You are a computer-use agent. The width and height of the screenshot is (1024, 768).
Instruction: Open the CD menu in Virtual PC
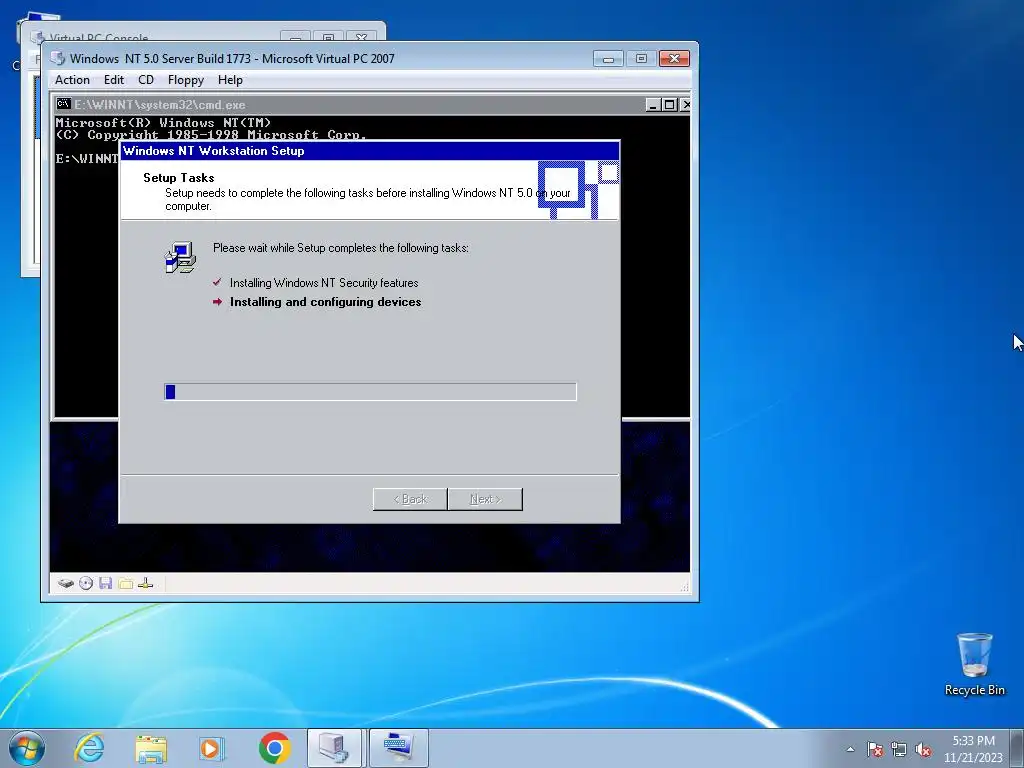pyautogui.click(x=146, y=80)
